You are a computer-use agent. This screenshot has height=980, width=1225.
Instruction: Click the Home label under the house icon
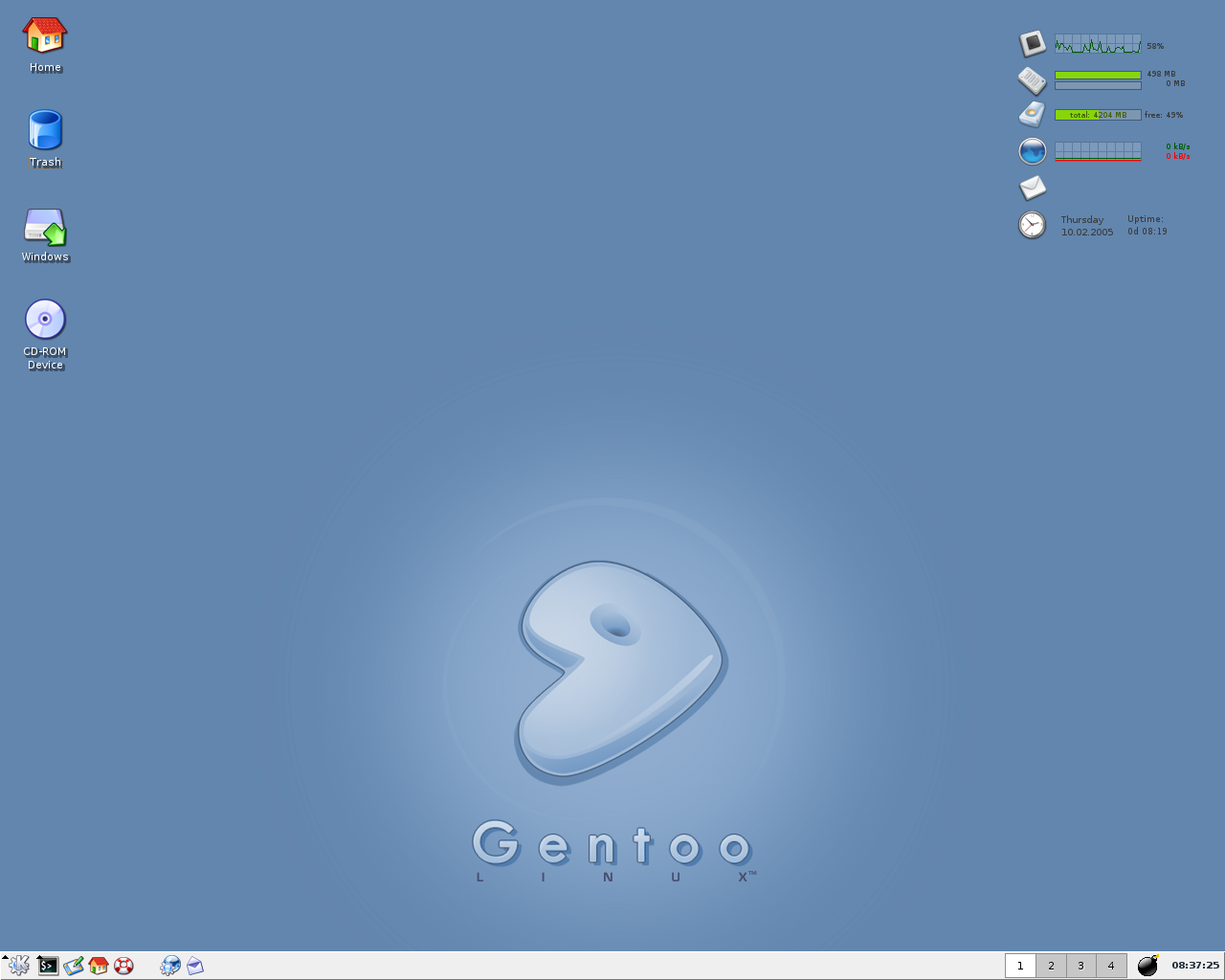[x=45, y=68]
